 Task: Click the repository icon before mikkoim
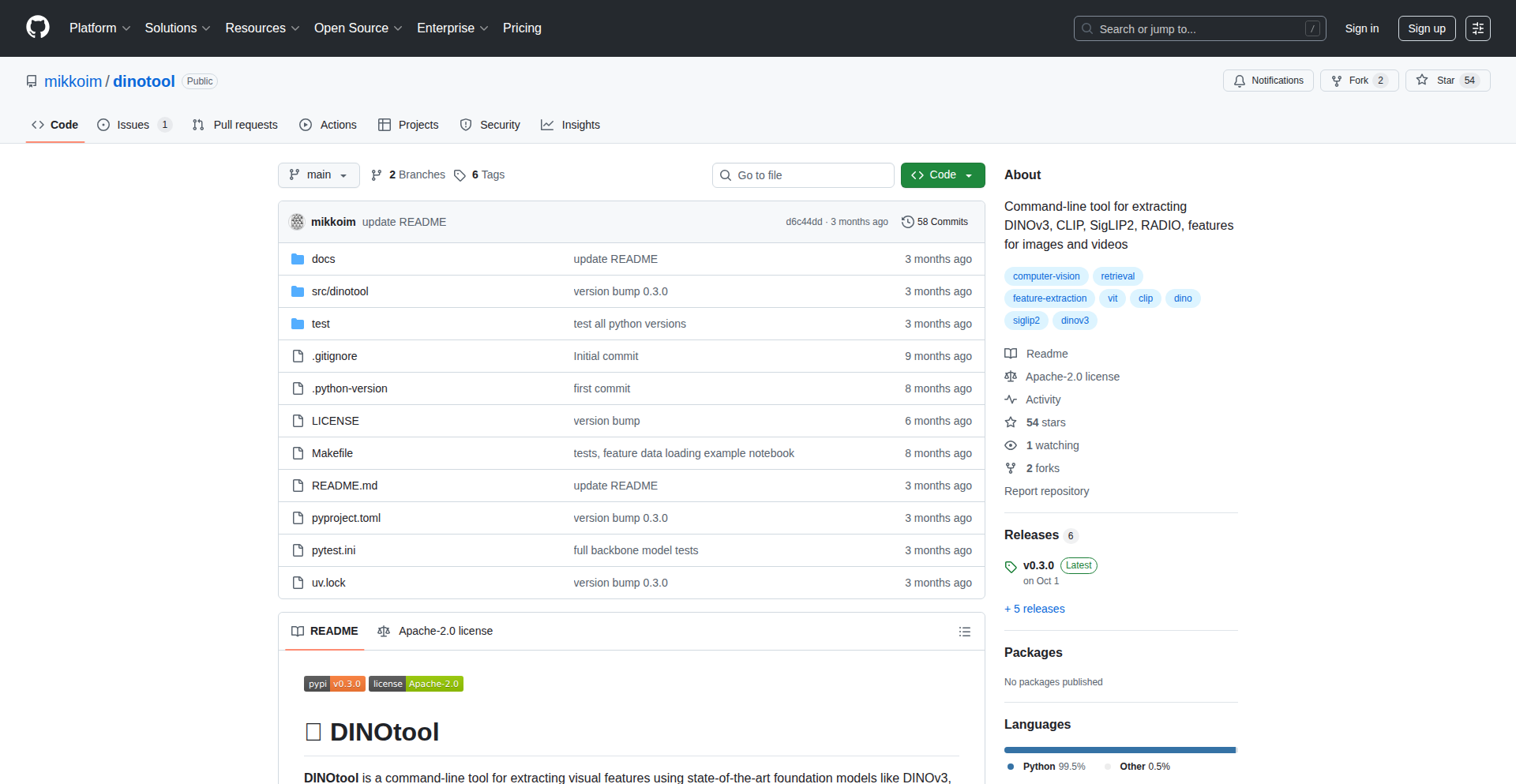(32, 81)
